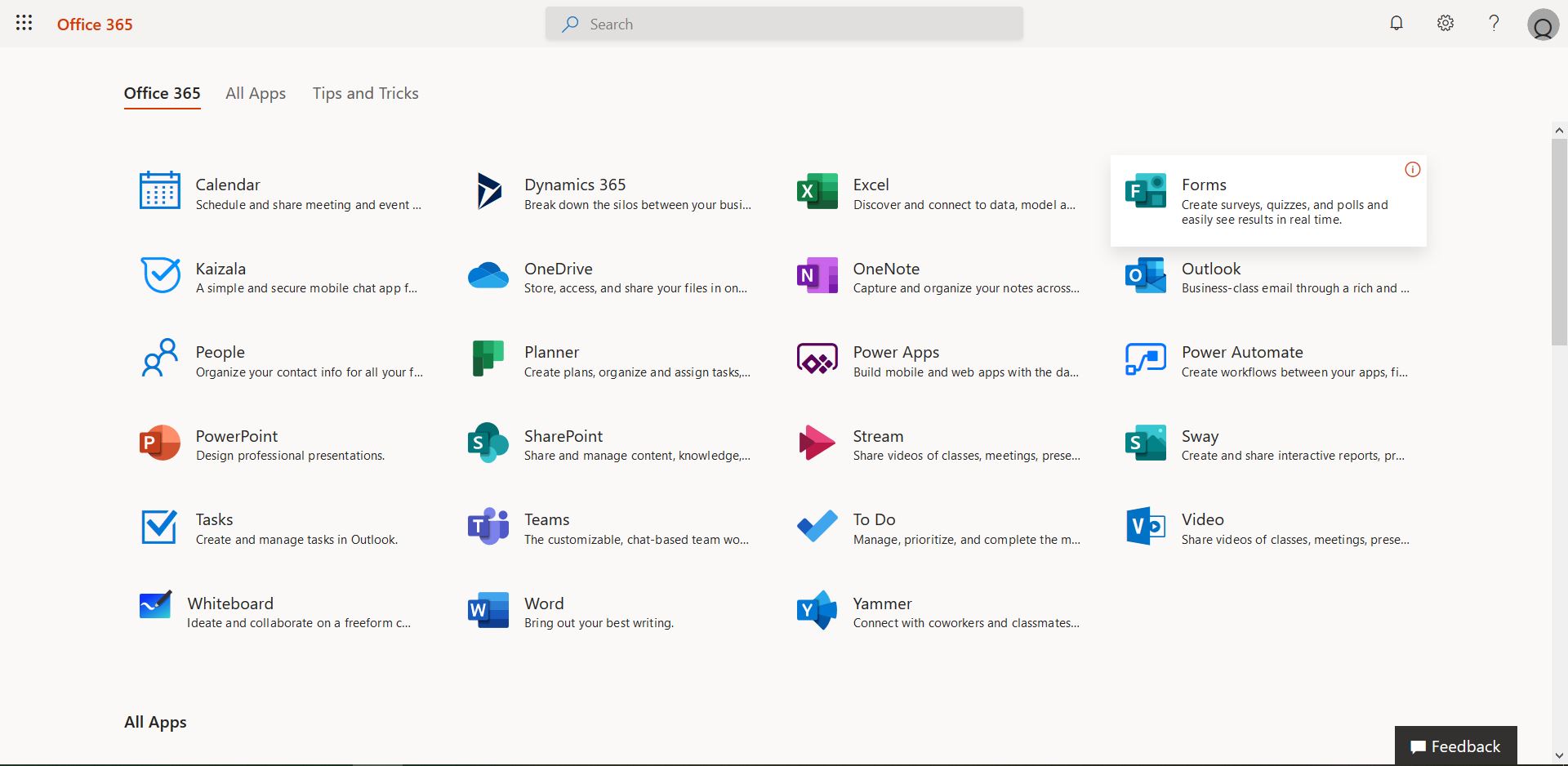
Task: Open the account profile picture
Action: [1543, 25]
